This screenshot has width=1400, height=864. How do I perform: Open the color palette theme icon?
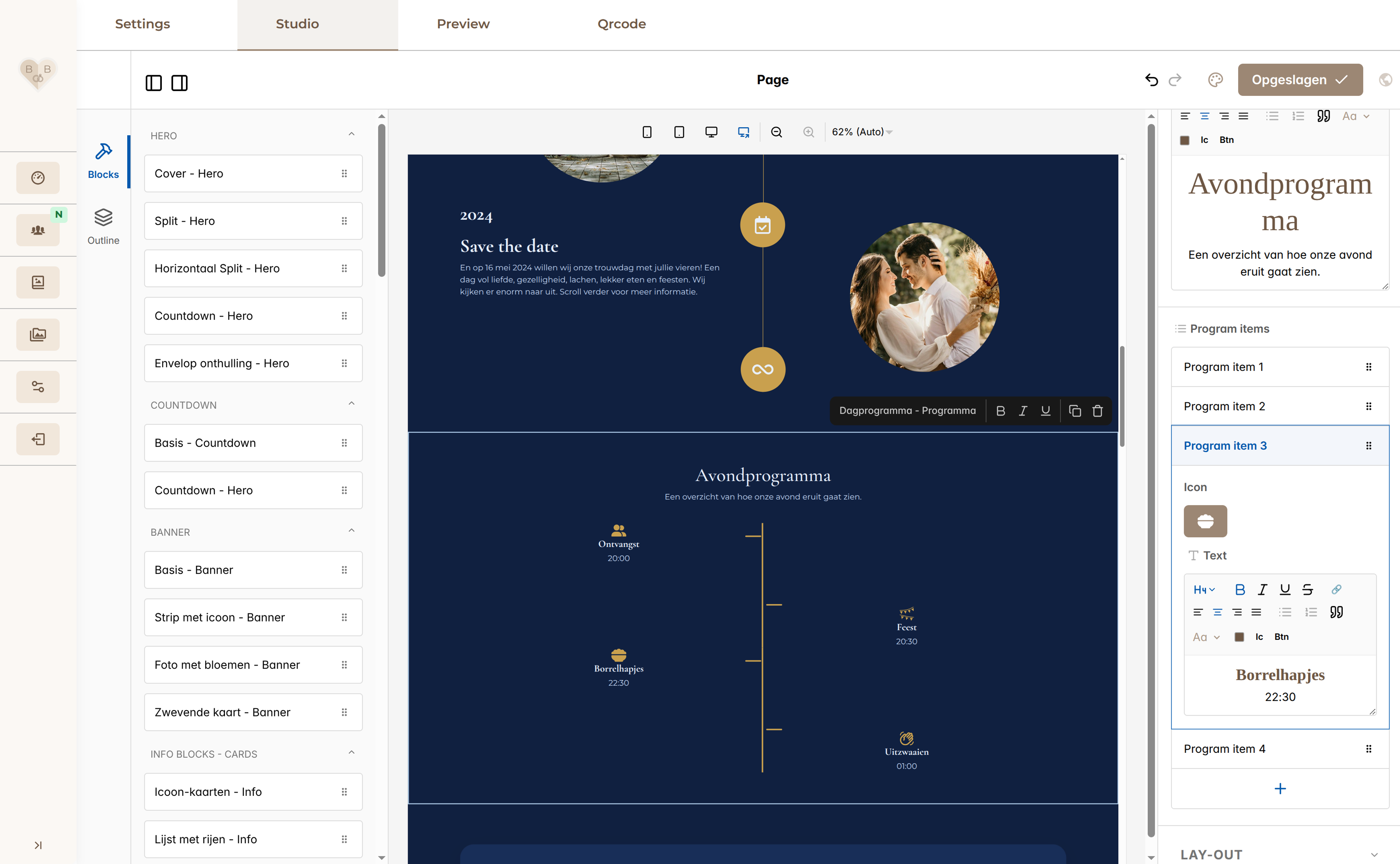pos(1216,80)
